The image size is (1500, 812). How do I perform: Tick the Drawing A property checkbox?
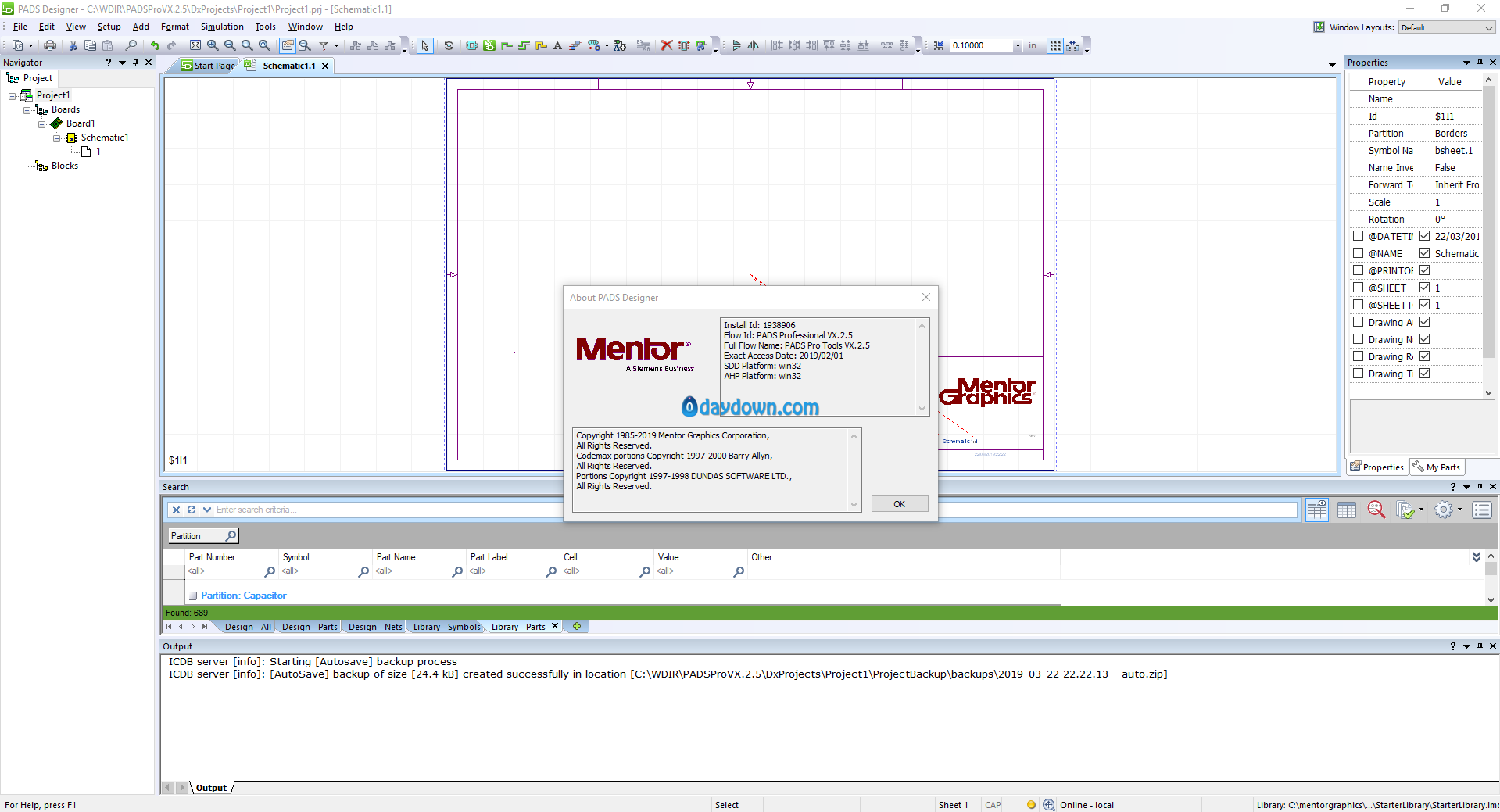pos(1358,322)
